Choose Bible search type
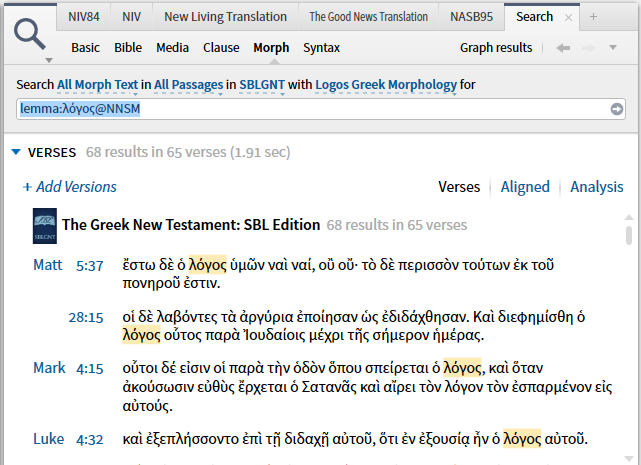Viewport: 641px width, 465px height. click(128, 48)
